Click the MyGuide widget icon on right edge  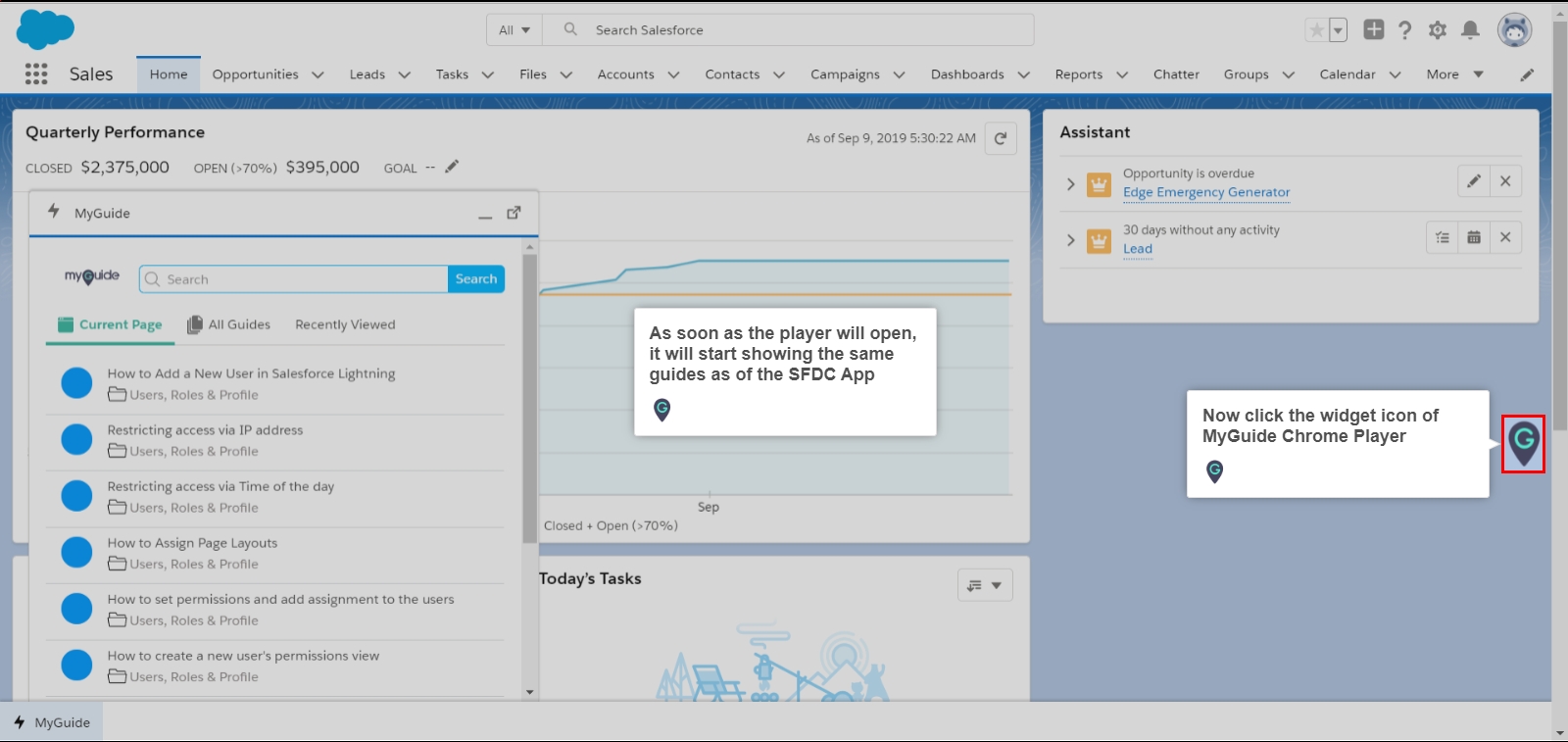[x=1523, y=443]
